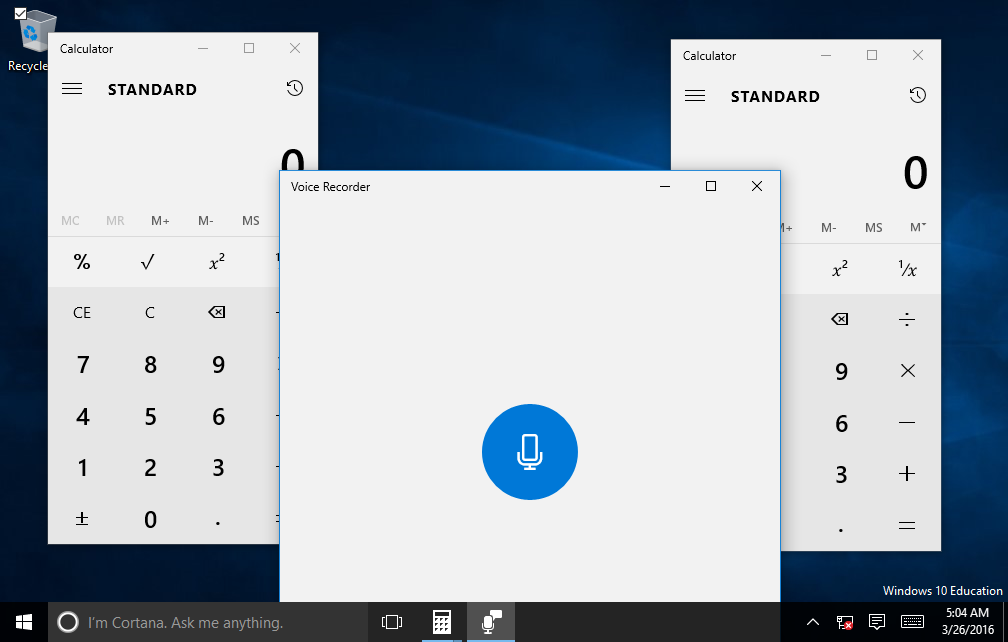
Task: Open the Windows Start menu
Action: (x=24, y=622)
